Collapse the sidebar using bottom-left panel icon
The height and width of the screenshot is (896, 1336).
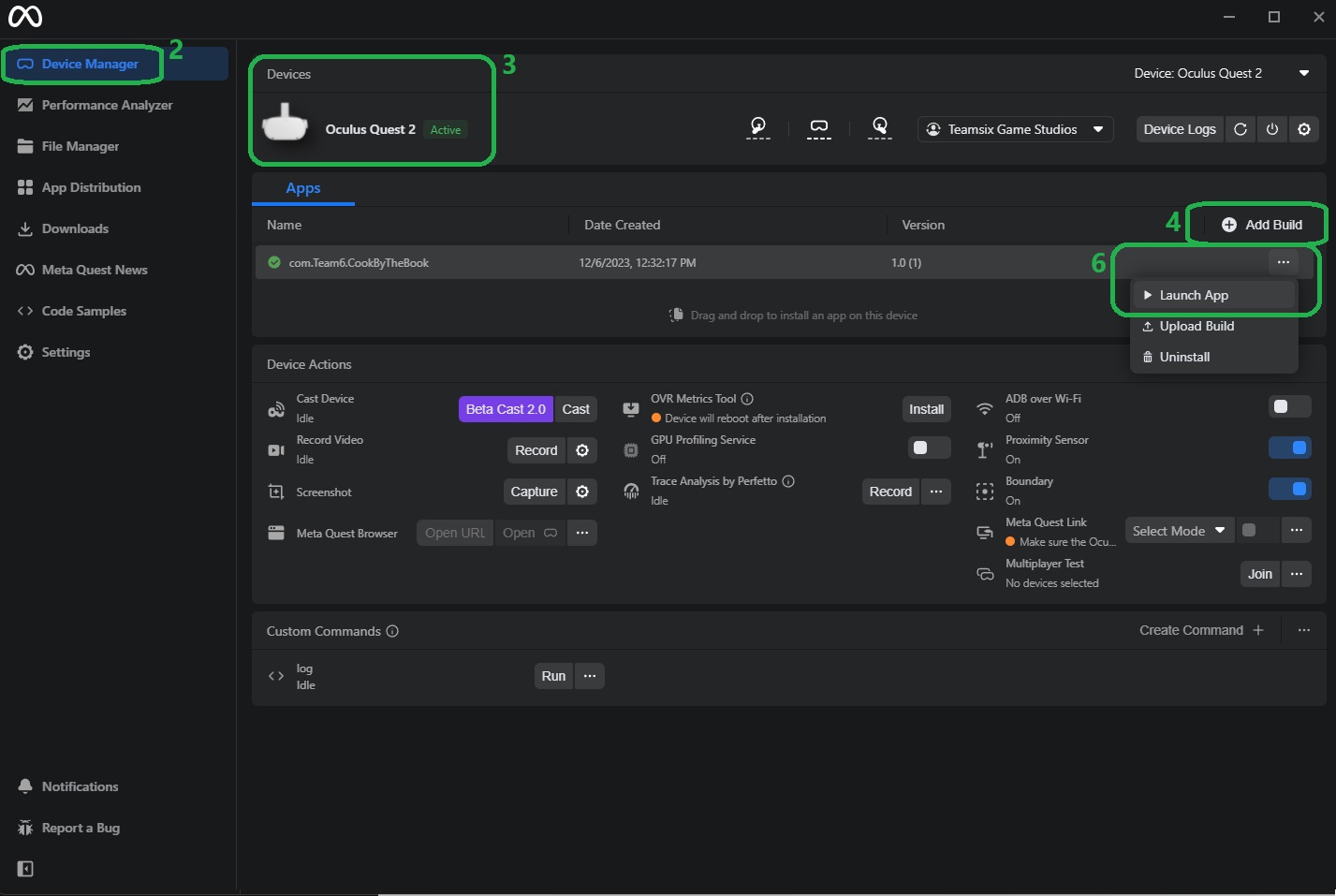pyautogui.click(x=25, y=869)
